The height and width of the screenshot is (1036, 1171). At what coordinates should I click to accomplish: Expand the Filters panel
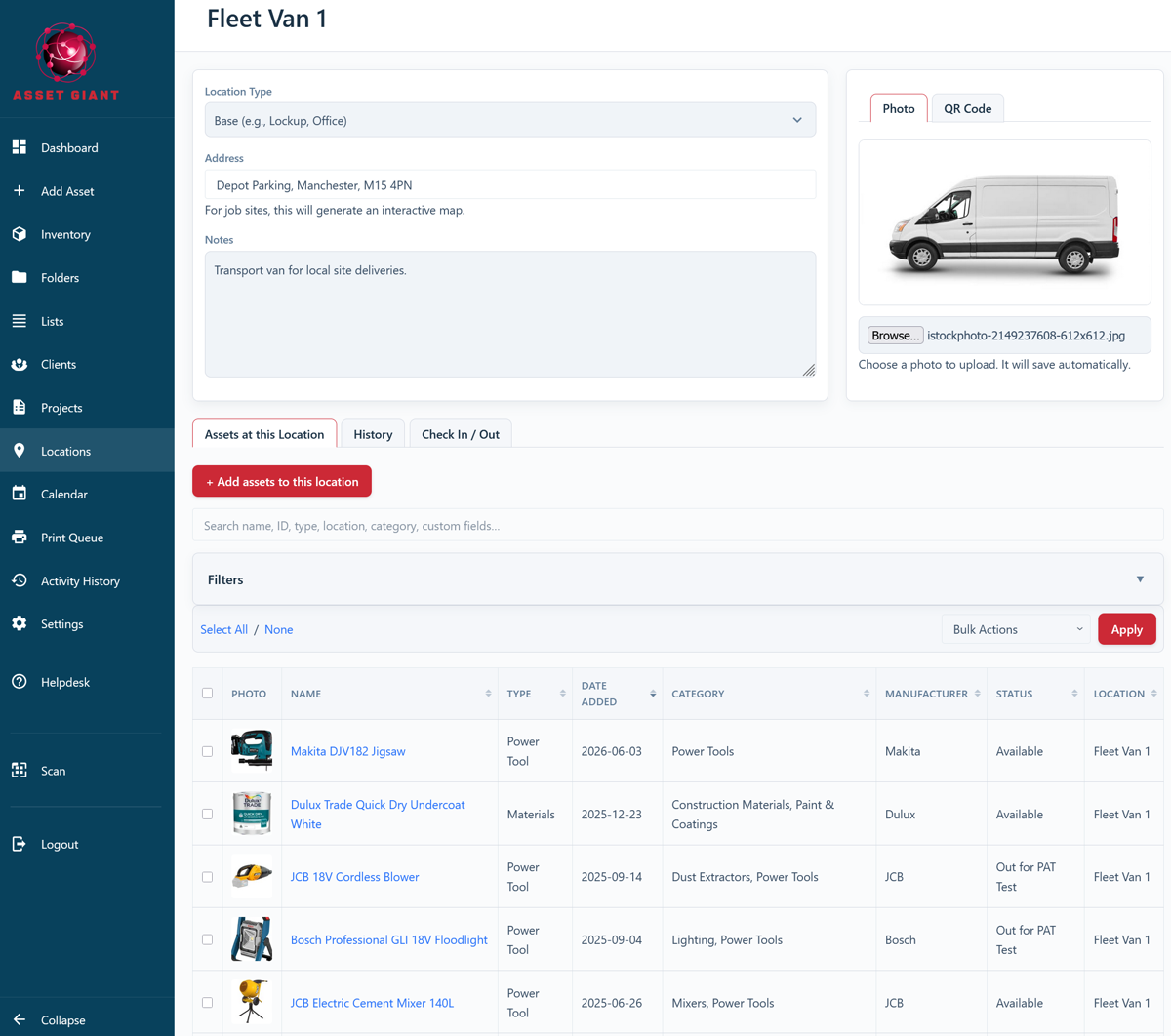pyautogui.click(x=677, y=579)
